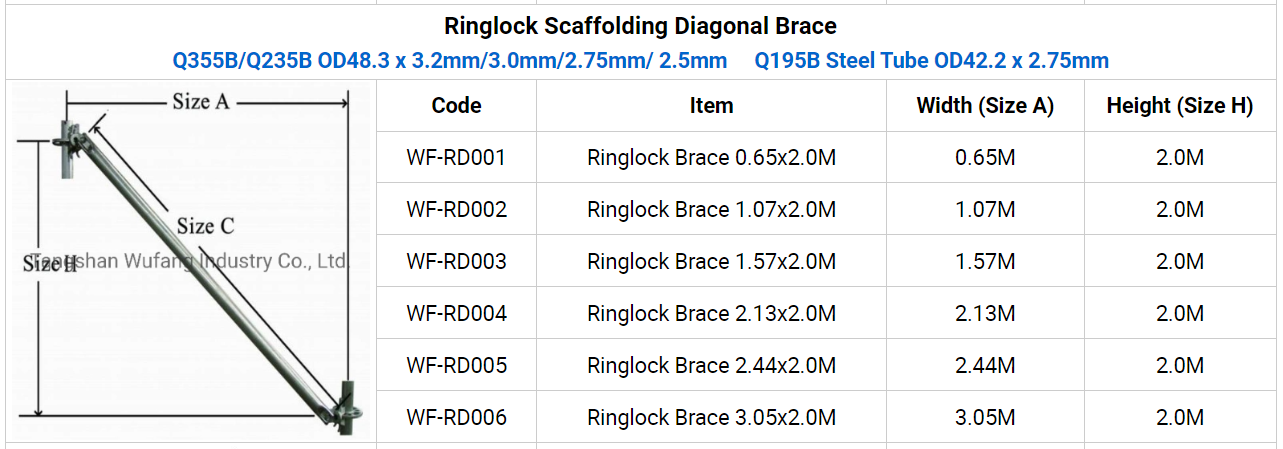Click the 0.65M width cell

[x=985, y=157]
